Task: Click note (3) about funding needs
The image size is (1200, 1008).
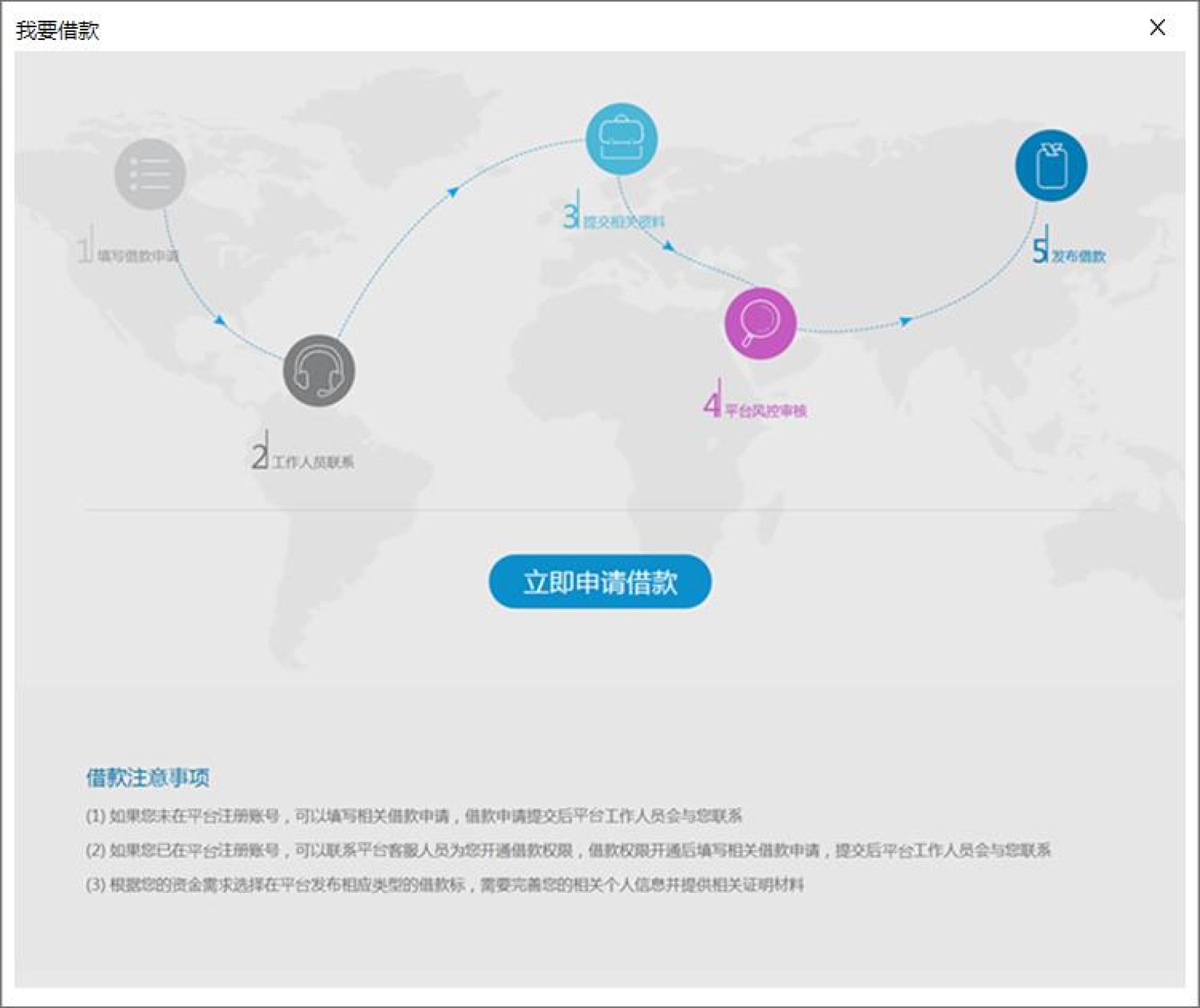Action: point(444,885)
